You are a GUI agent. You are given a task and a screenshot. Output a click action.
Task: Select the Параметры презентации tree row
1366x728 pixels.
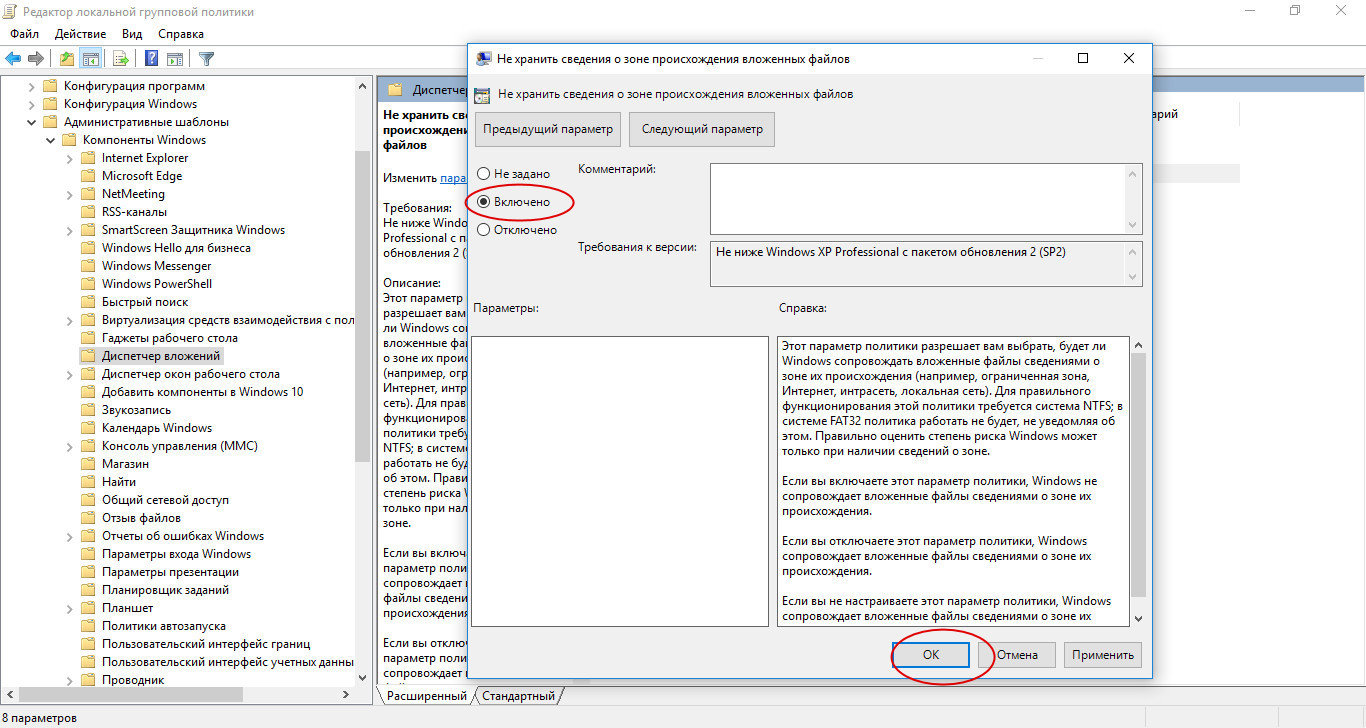pyautogui.click(x=170, y=572)
